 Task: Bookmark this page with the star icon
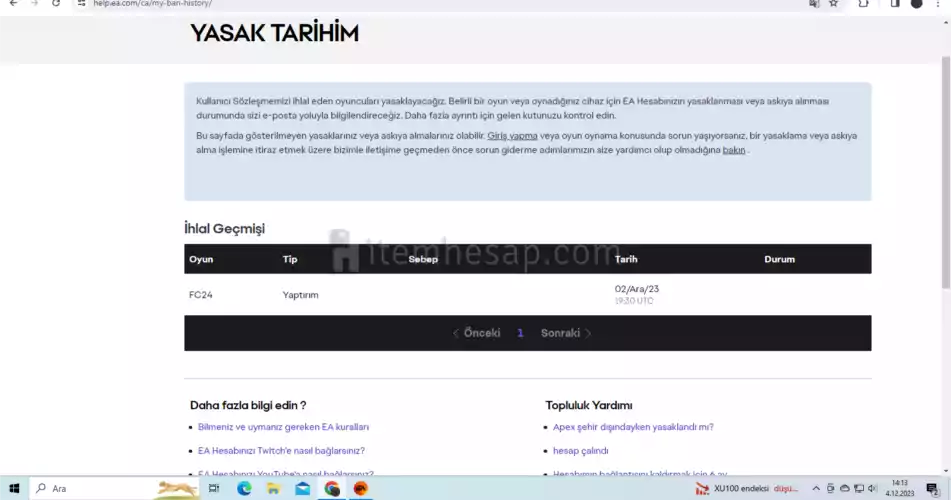[833, 4]
